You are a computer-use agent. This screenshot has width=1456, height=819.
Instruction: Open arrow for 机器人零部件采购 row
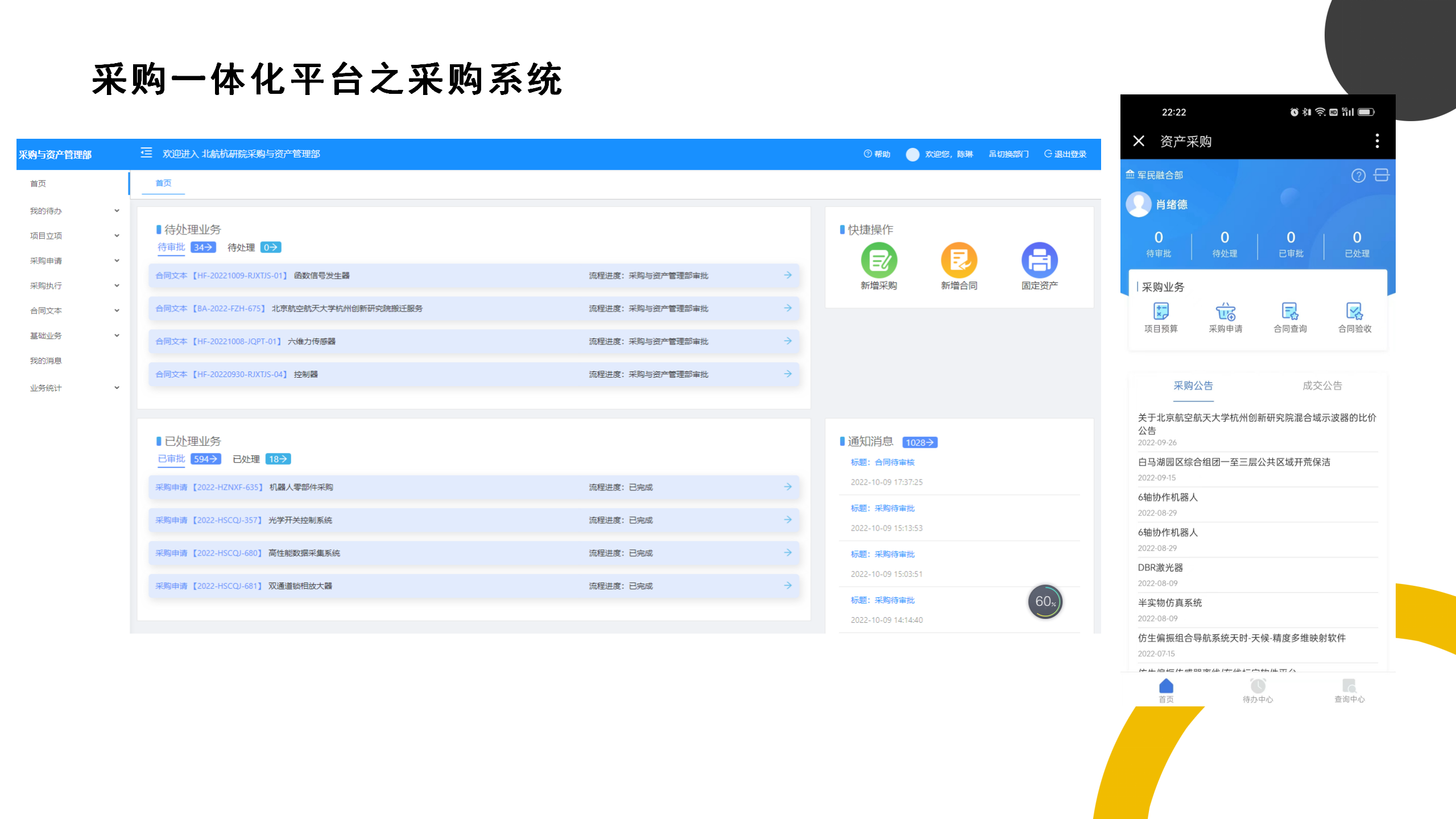788,487
